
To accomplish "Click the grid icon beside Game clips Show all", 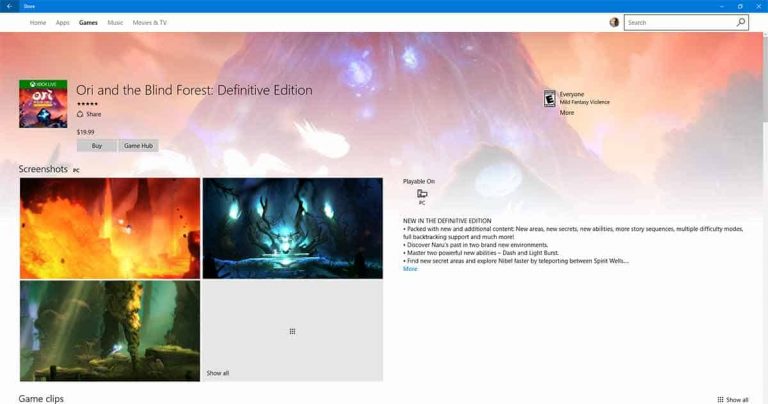I will [x=720, y=400].
